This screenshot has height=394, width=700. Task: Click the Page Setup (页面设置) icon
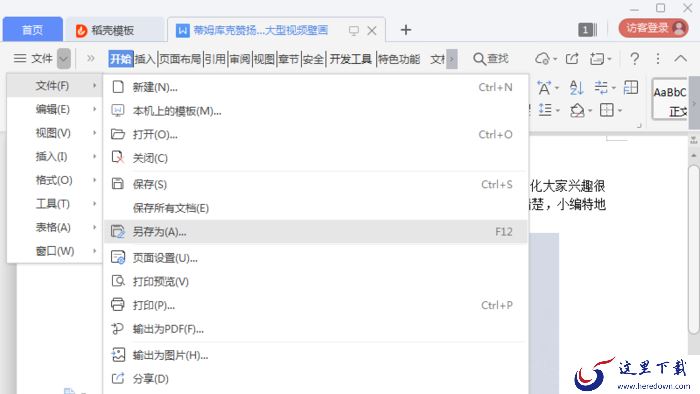[118, 257]
